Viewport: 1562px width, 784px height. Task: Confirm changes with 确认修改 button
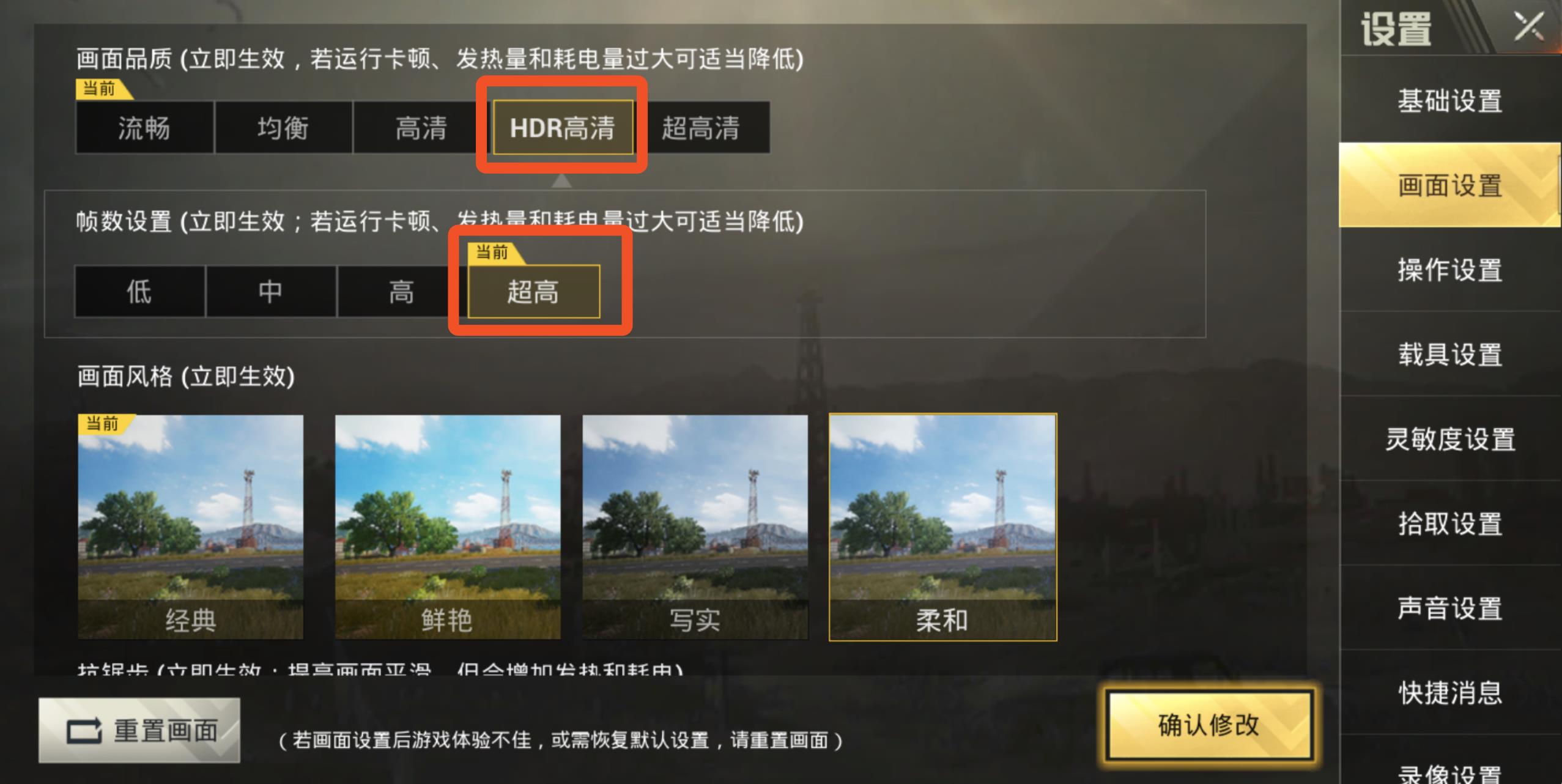[x=1209, y=725]
